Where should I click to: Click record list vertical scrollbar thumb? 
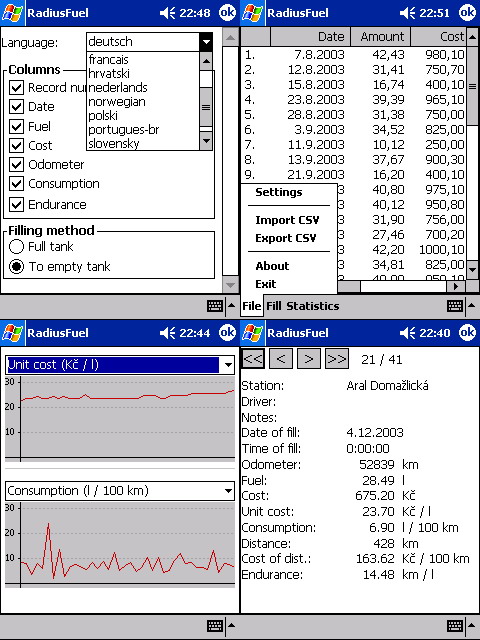472,86
